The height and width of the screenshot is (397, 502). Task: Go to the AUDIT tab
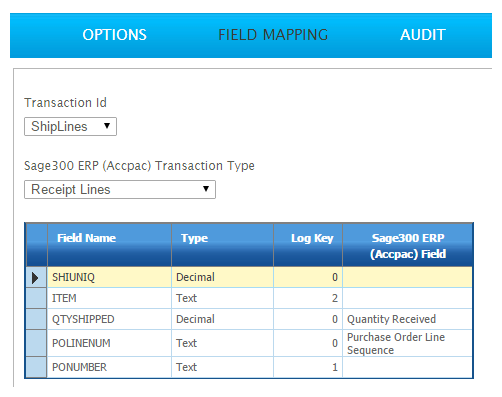(423, 35)
